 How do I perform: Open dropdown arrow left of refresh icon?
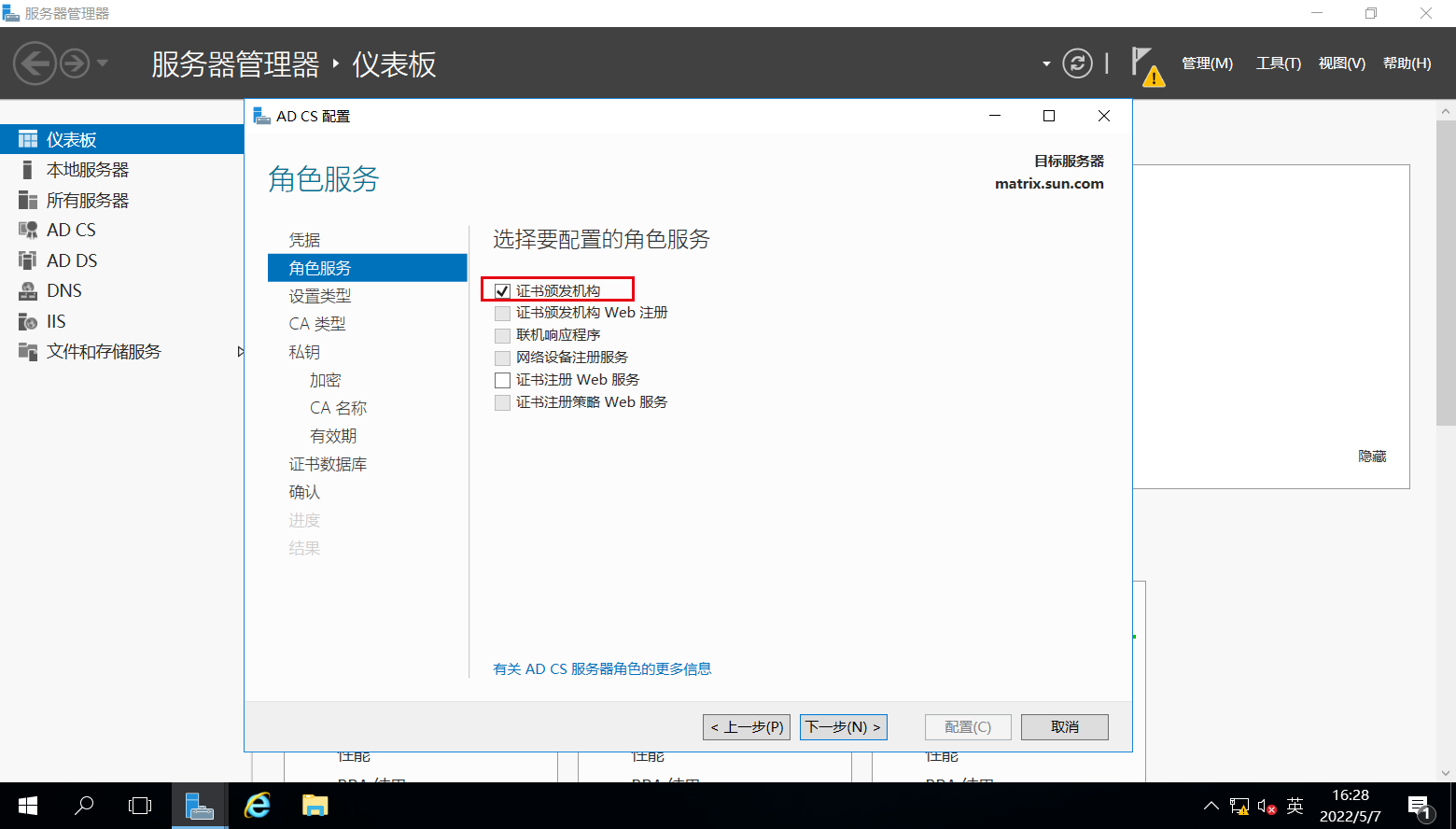tap(1046, 64)
